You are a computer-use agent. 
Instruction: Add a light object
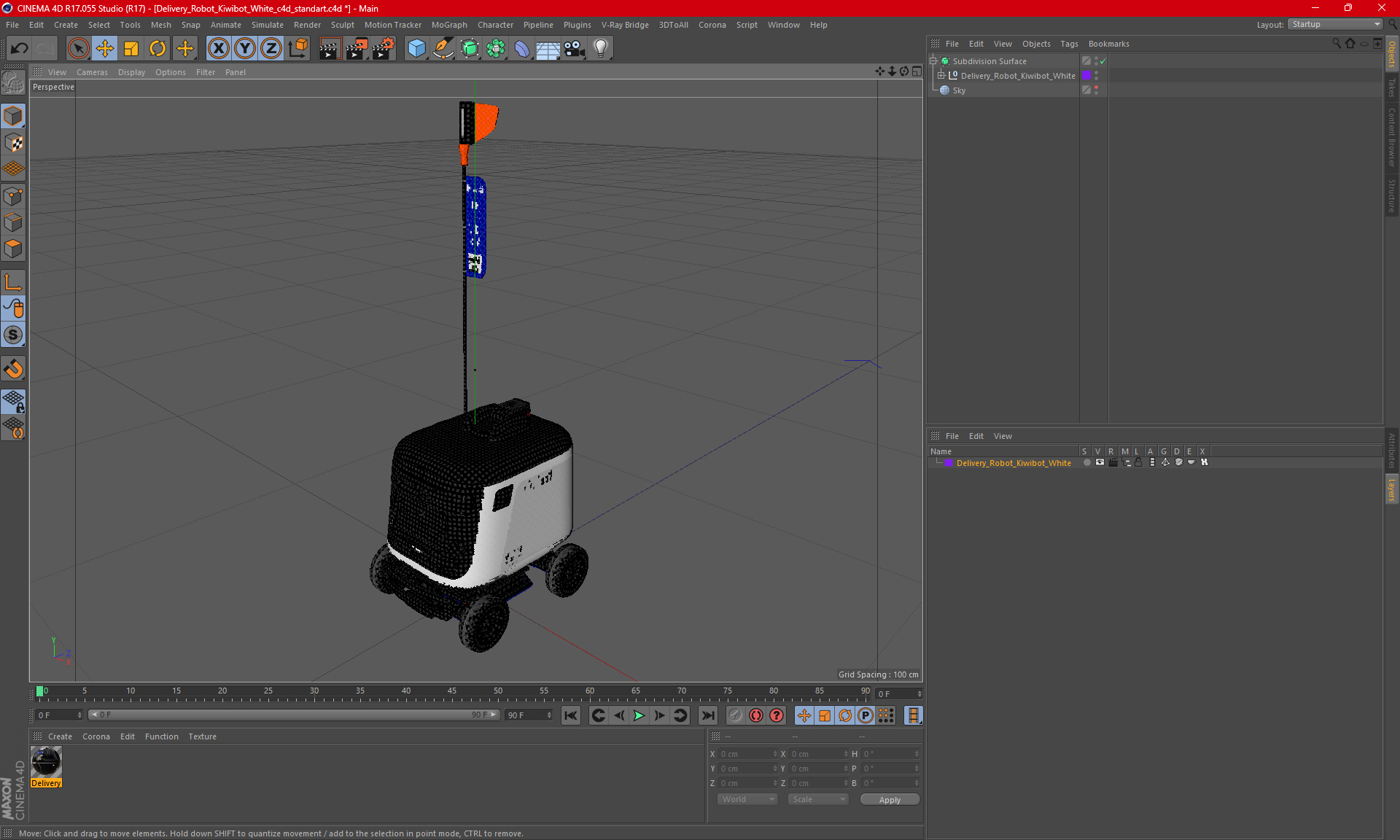[601, 49]
